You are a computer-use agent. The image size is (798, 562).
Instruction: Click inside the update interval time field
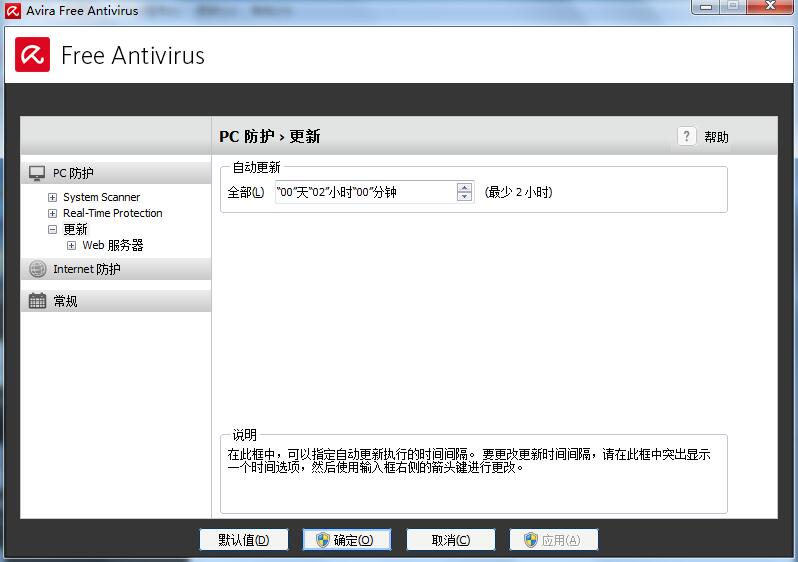click(360, 192)
